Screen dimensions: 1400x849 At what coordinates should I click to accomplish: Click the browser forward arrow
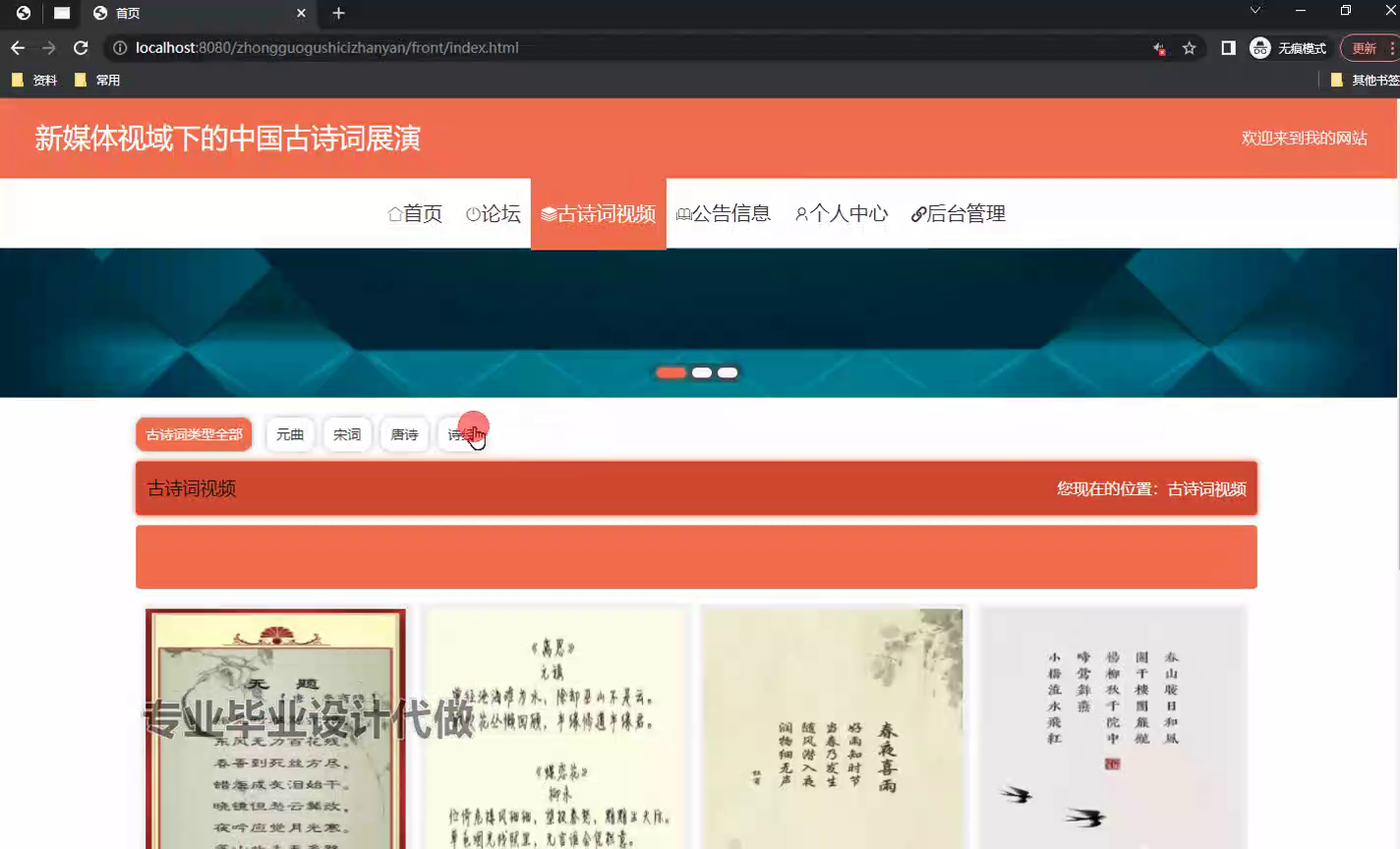[48, 47]
